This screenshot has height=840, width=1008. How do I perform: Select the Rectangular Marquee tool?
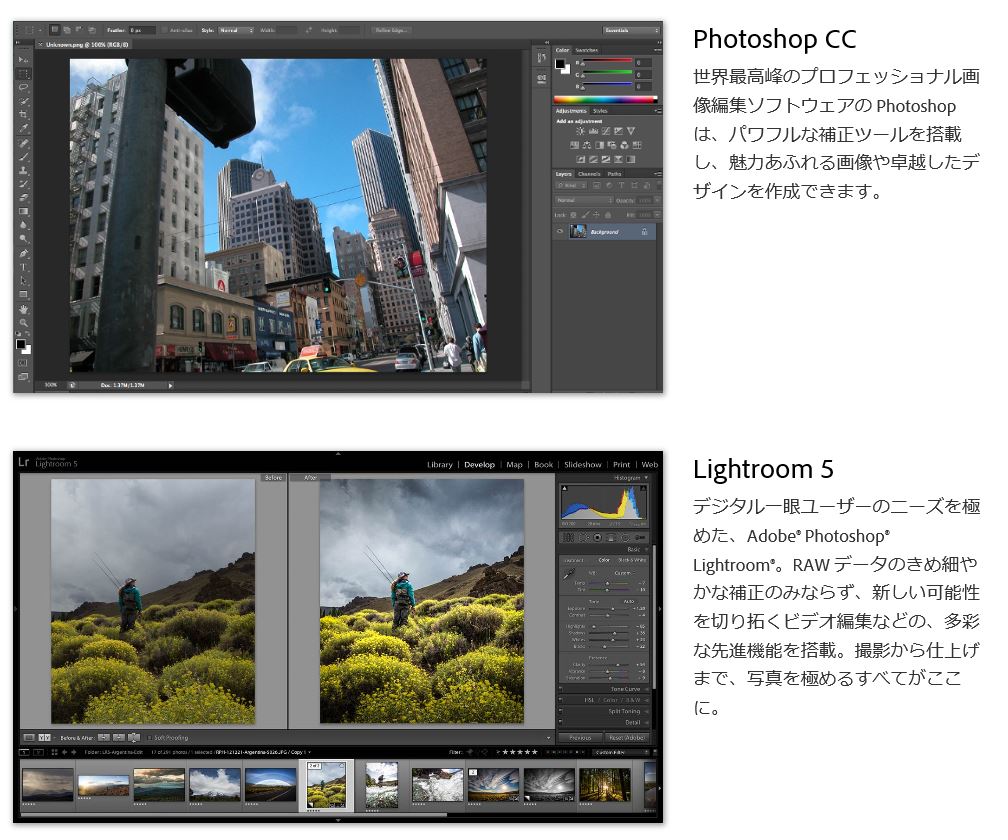(x=23, y=73)
